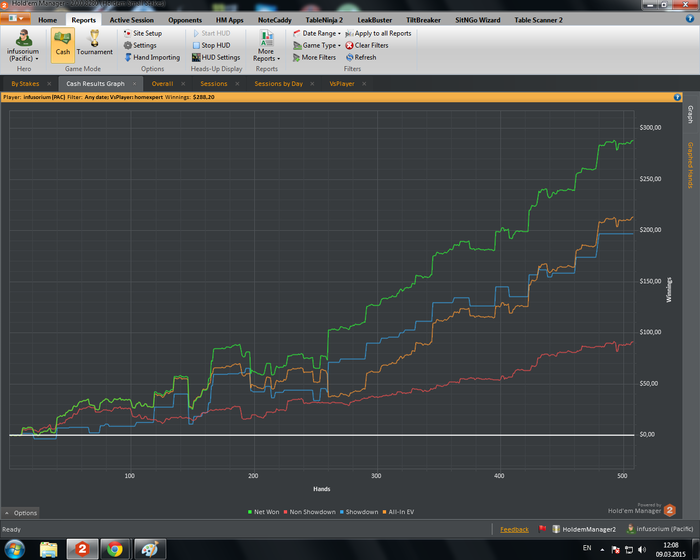Close the Cash Results Graph tab
Screen dimensions: 700x560
pyautogui.click(x=134, y=84)
